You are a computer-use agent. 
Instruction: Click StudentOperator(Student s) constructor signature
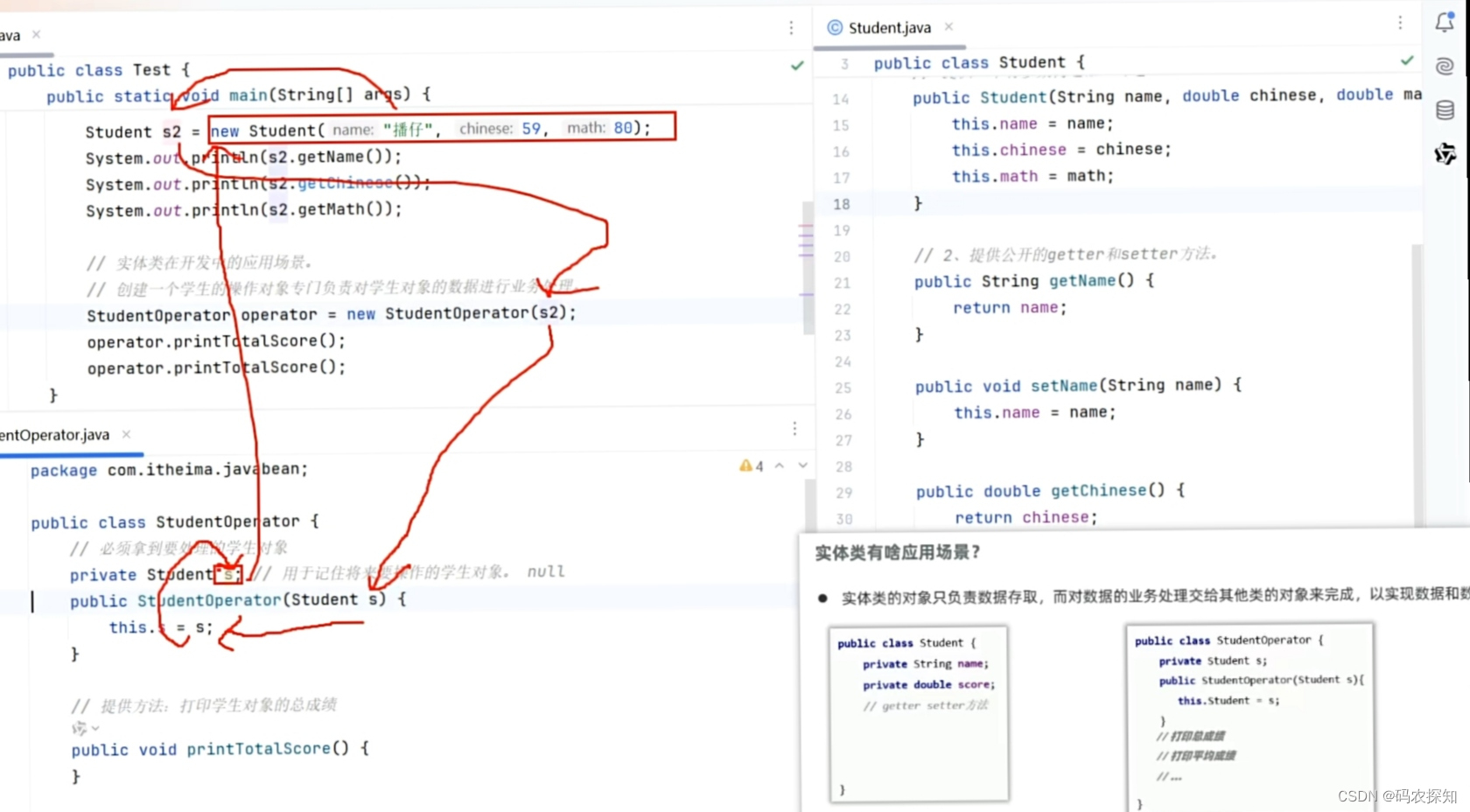(x=238, y=600)
